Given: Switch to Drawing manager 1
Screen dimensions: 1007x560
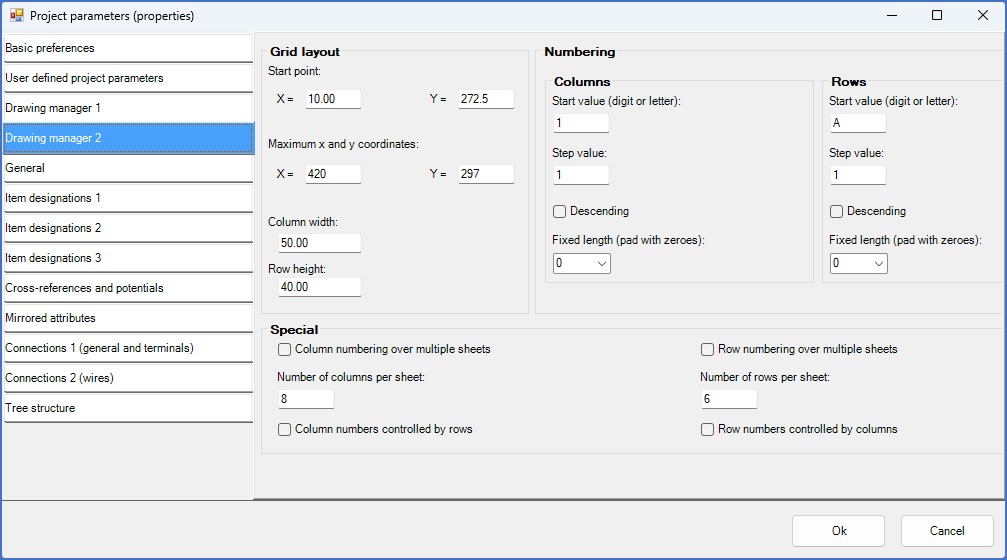Looking at the screenshot, I should 128,108.
